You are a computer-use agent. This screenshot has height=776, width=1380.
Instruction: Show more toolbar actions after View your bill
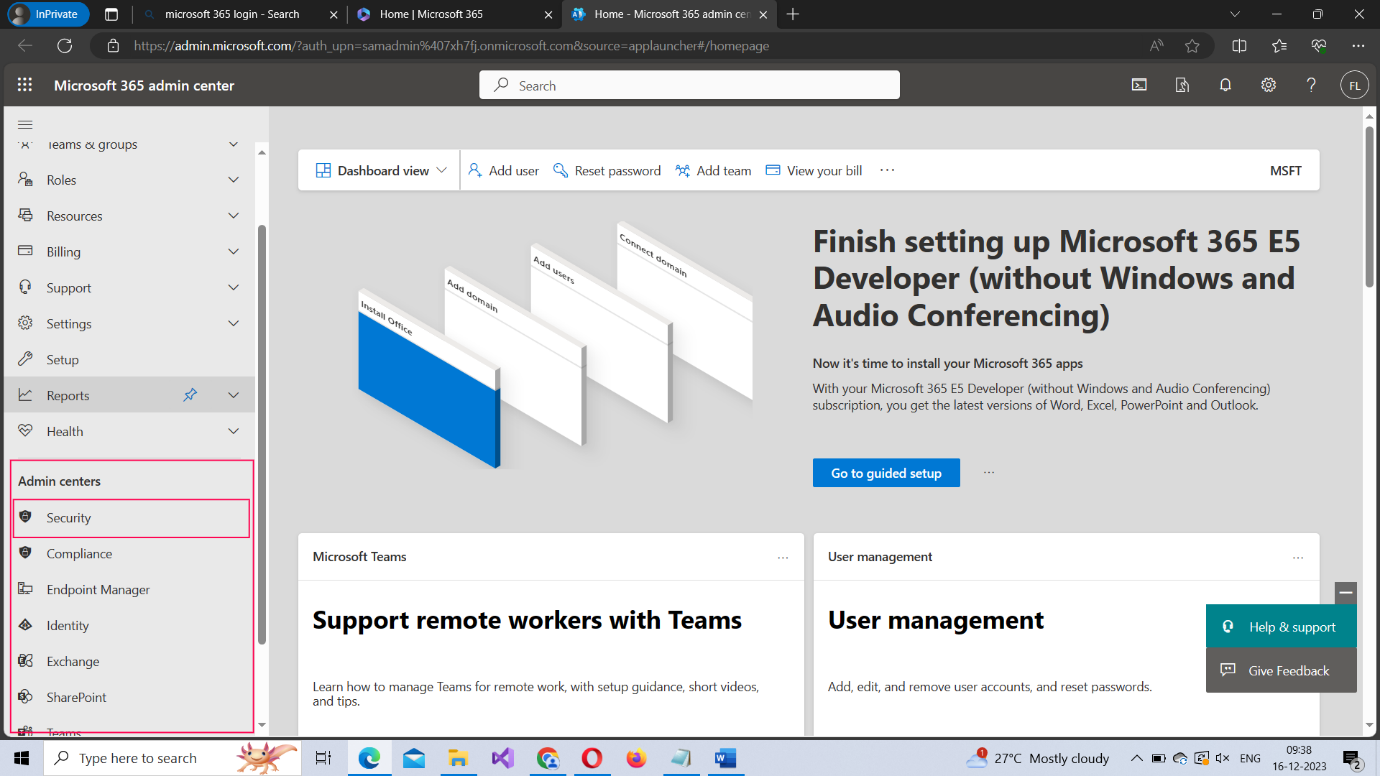coord(887,171)
